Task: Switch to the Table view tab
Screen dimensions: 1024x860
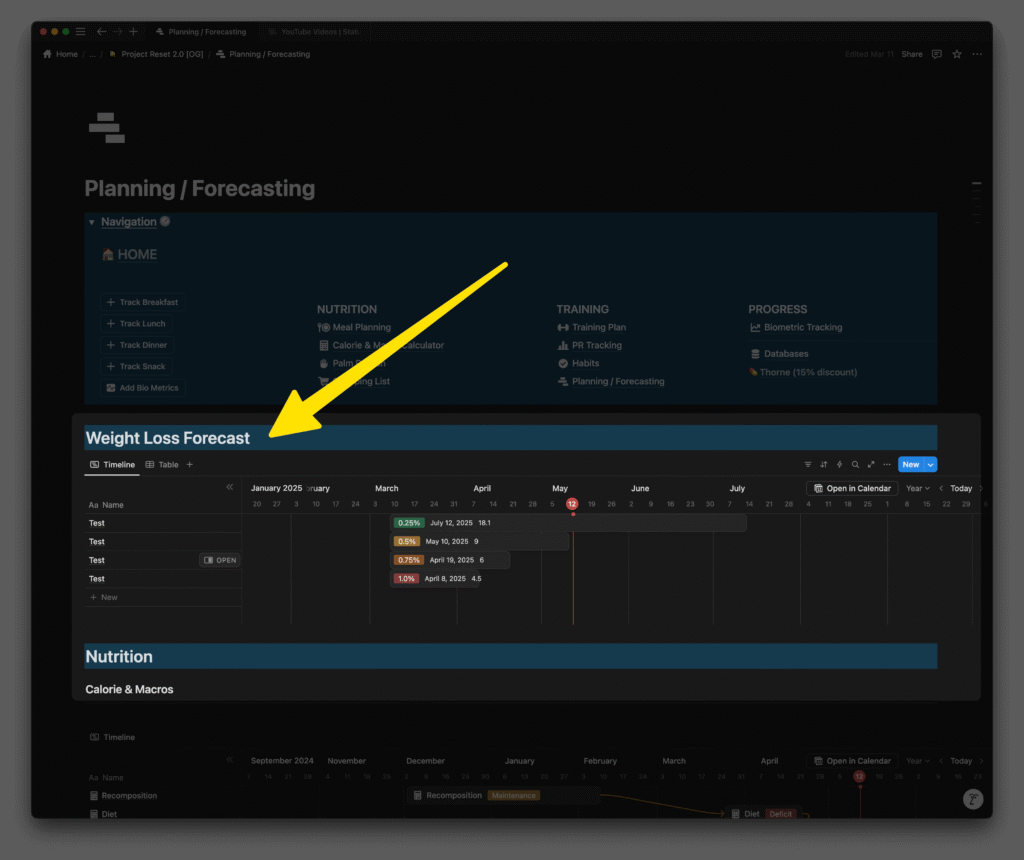Action: click(162, 465)
